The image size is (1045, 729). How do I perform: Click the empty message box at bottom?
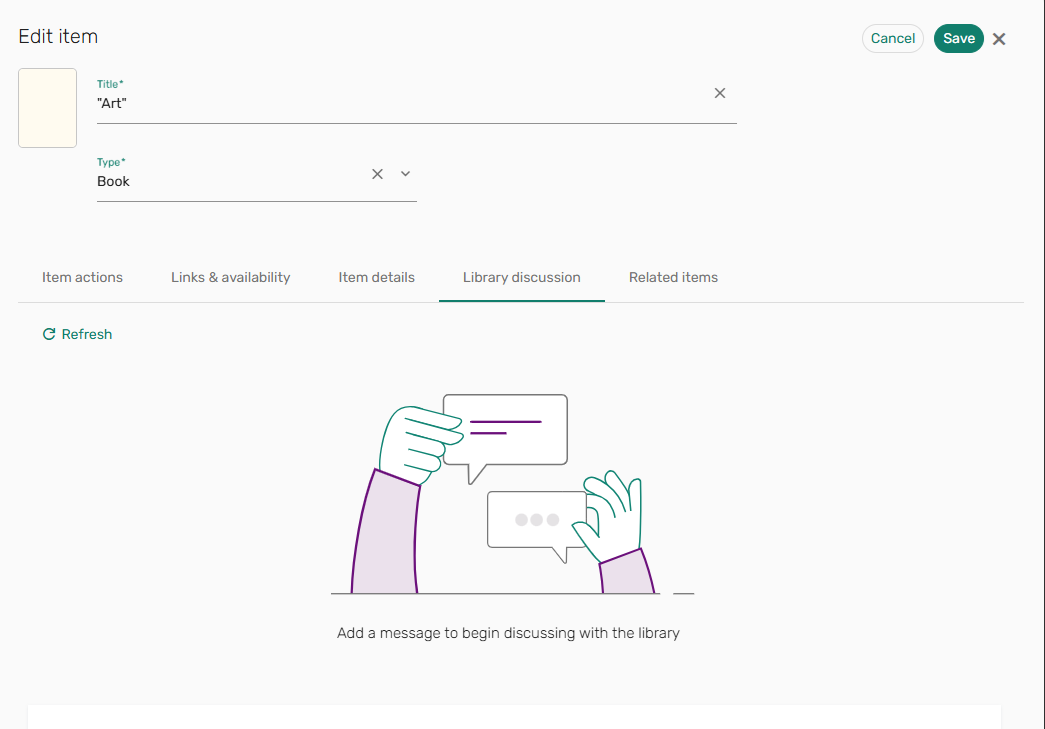tap(514, 717)
